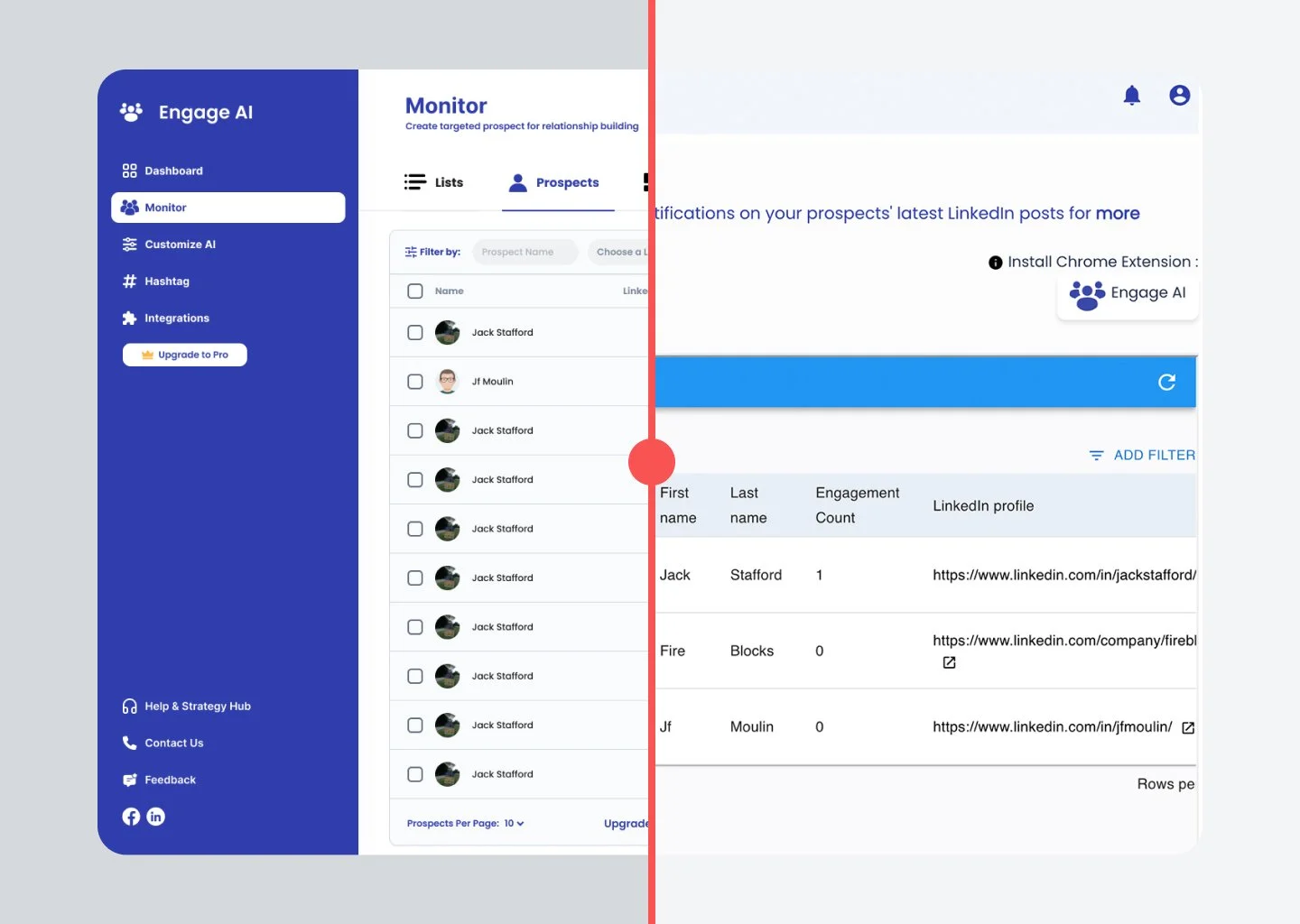Click external-link icon in Fire Blocks row
Viewport: 1300px width, 924px height.
pyautogui.click(x=949, y=662)
